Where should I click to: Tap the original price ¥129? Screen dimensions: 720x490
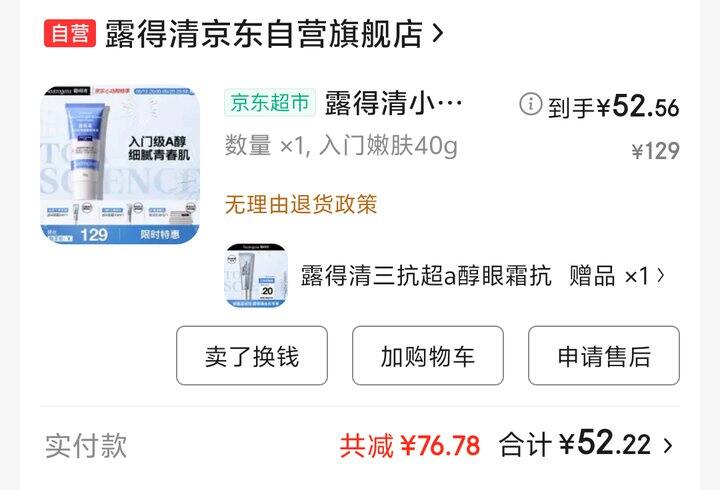(656, 151)
